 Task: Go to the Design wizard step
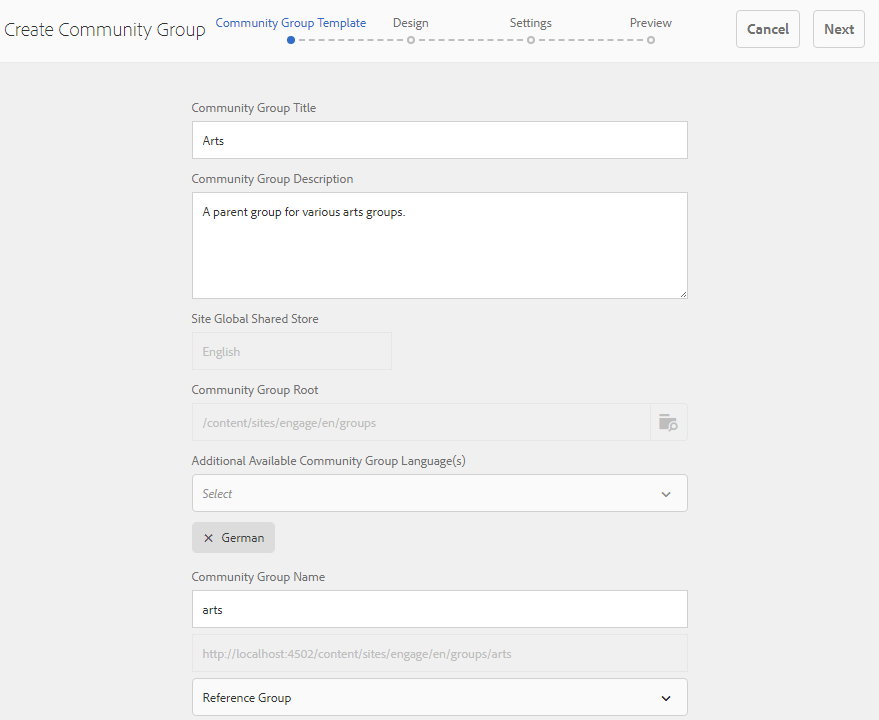point(410,23)
